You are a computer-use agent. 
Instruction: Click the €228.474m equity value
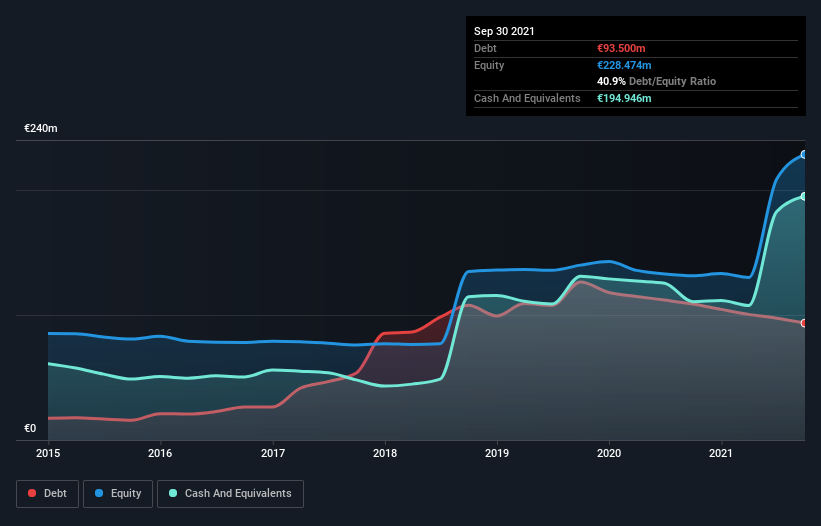(x=624, y=65)
